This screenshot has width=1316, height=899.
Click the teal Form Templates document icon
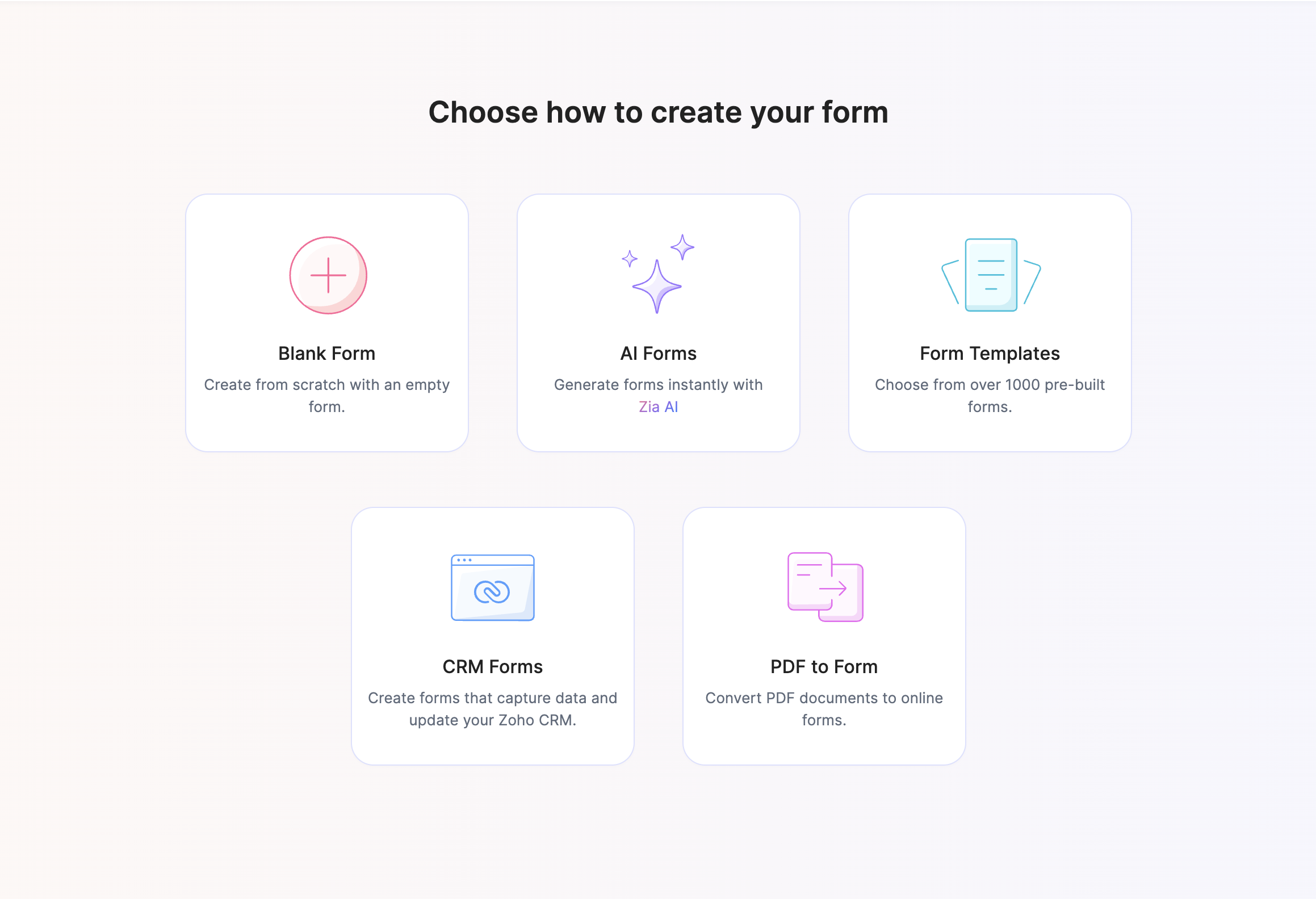(991, 275)
